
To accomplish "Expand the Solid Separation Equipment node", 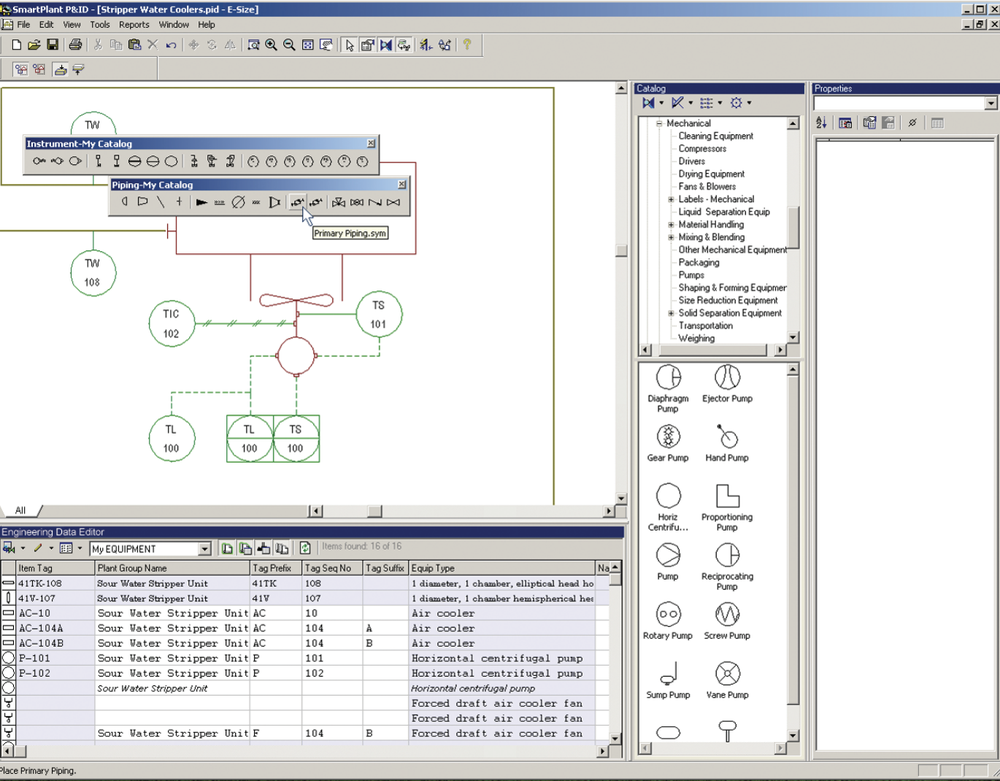I will pos(671,313).
